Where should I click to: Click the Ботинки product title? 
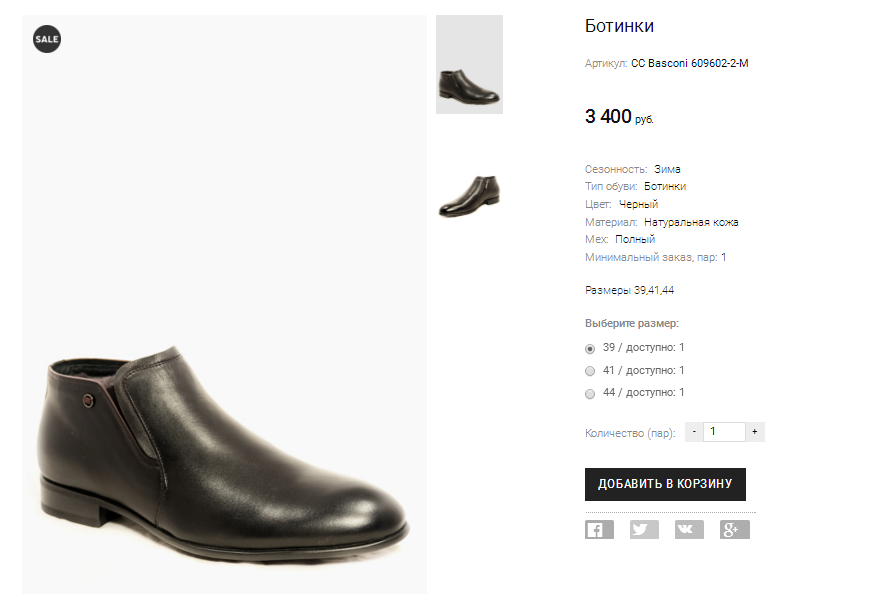click(619, 27)
